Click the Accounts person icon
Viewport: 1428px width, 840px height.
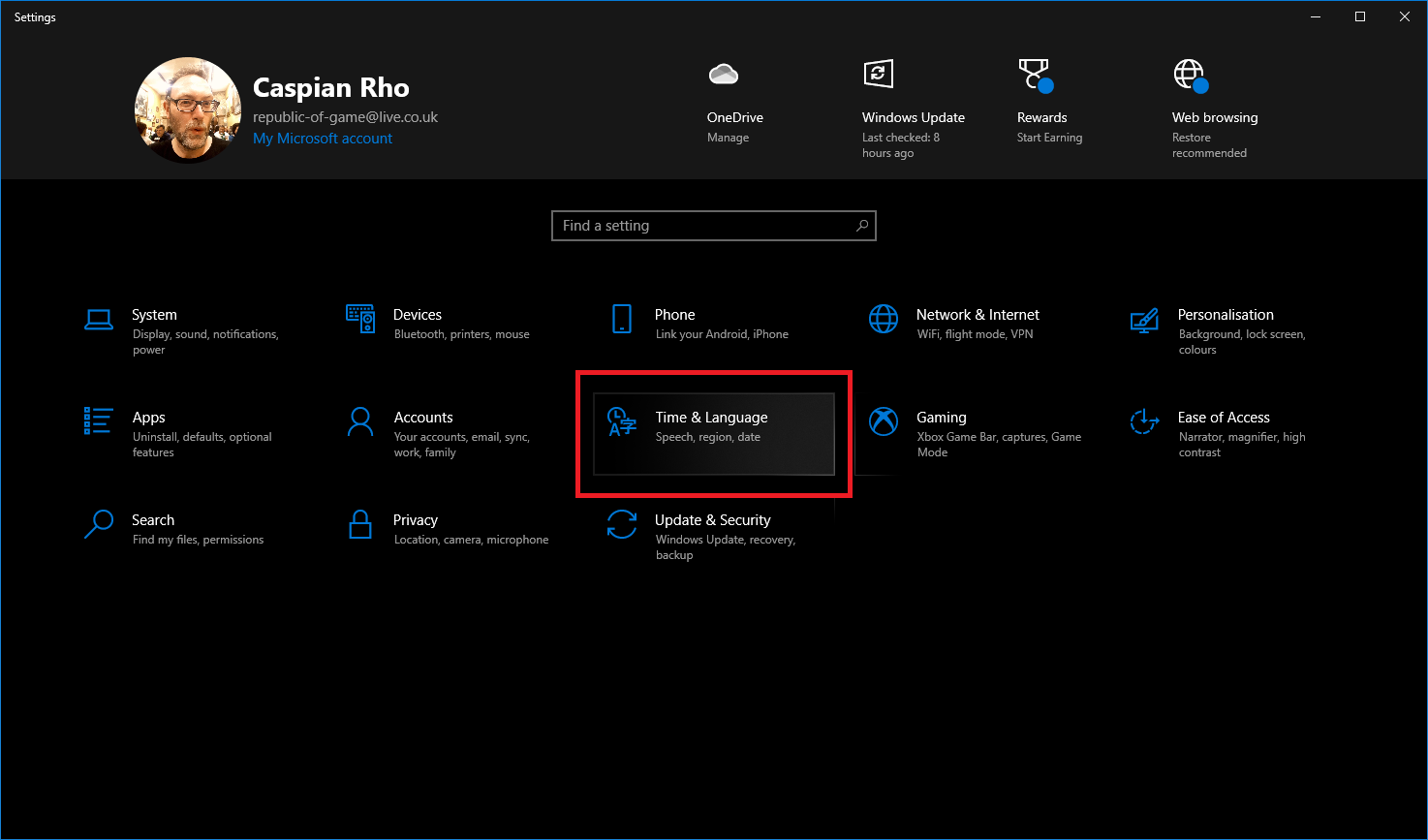(x=360, y=421)
